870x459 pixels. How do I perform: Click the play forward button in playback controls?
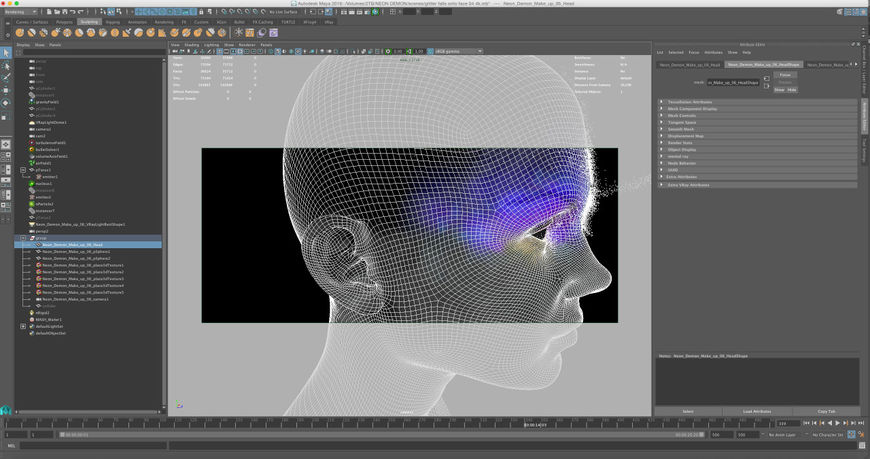pyautogui.click(x=836, y=424)
